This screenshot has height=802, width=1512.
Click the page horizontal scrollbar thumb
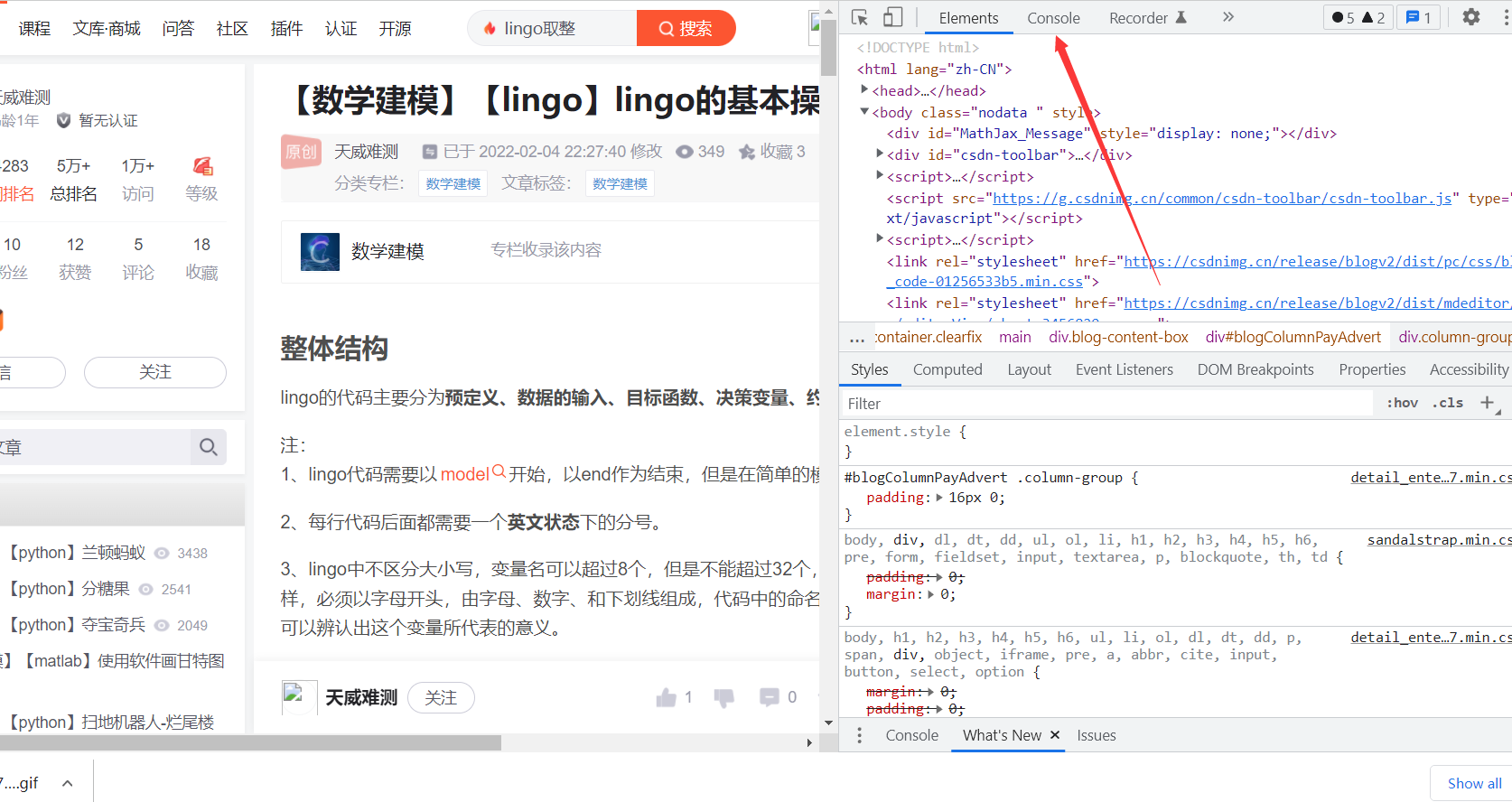click(x=250, y=742)
